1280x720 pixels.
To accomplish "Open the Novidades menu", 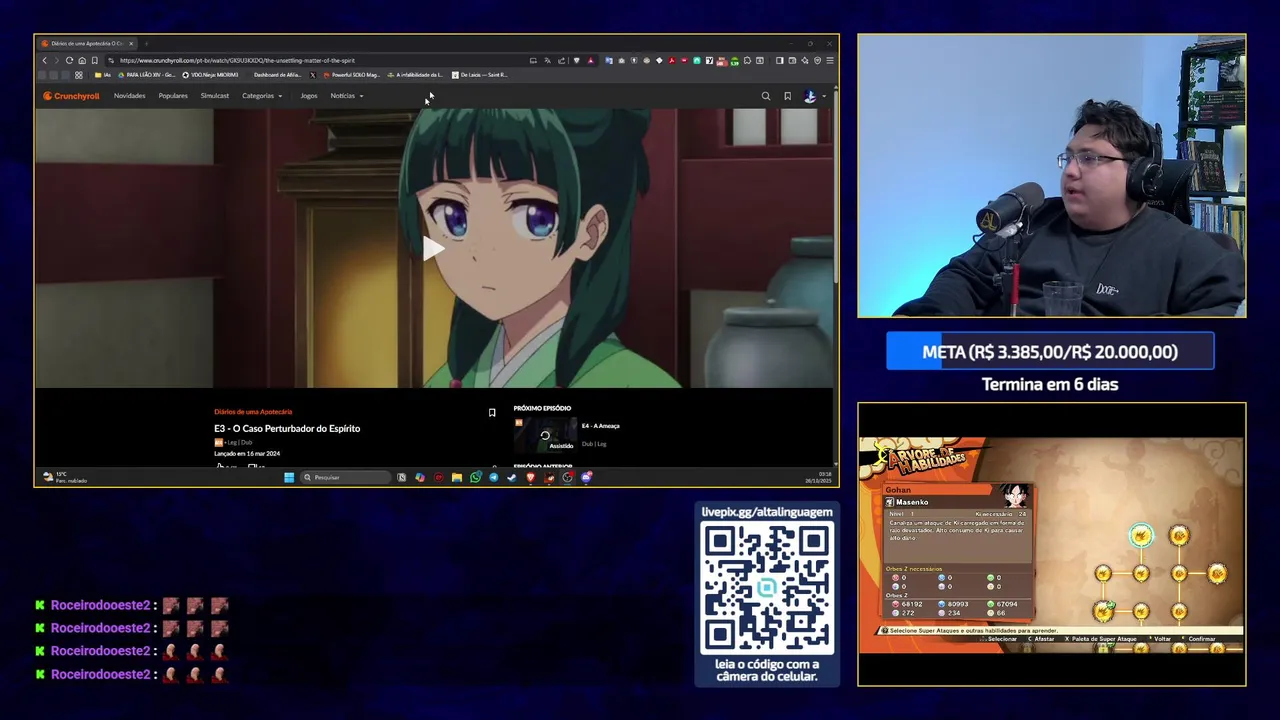I will point(129,96).
